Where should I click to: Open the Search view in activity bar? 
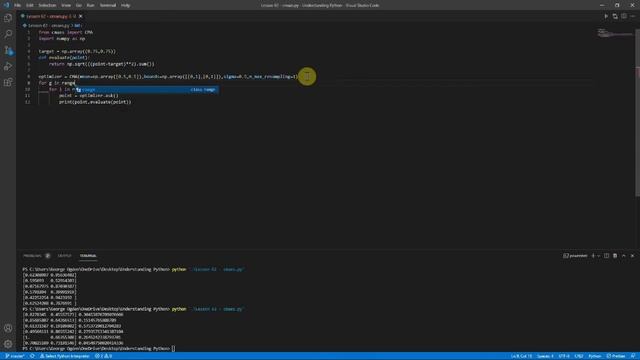tap(8, 34)
